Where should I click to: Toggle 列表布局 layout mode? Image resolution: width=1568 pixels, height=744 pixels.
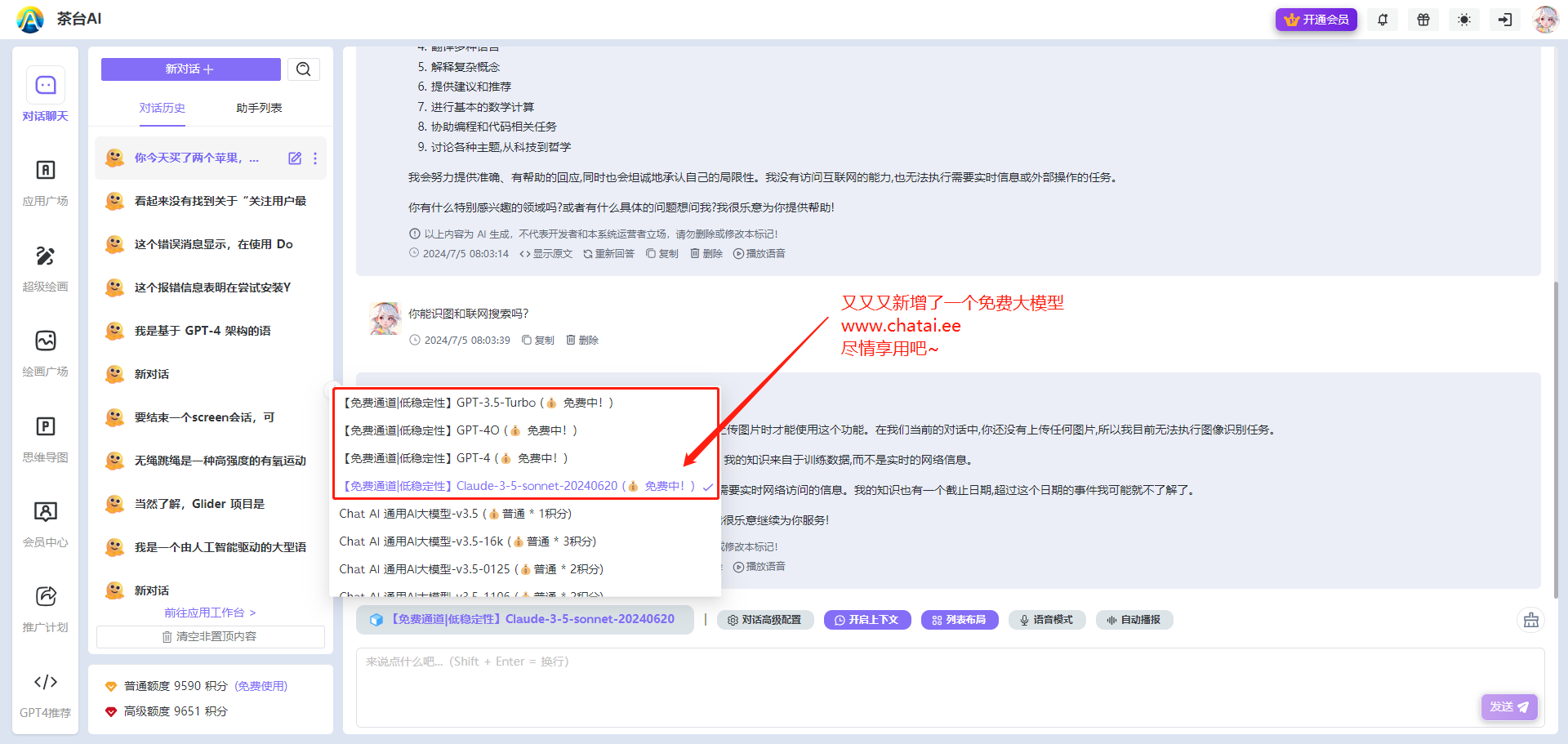pos(960,620)
